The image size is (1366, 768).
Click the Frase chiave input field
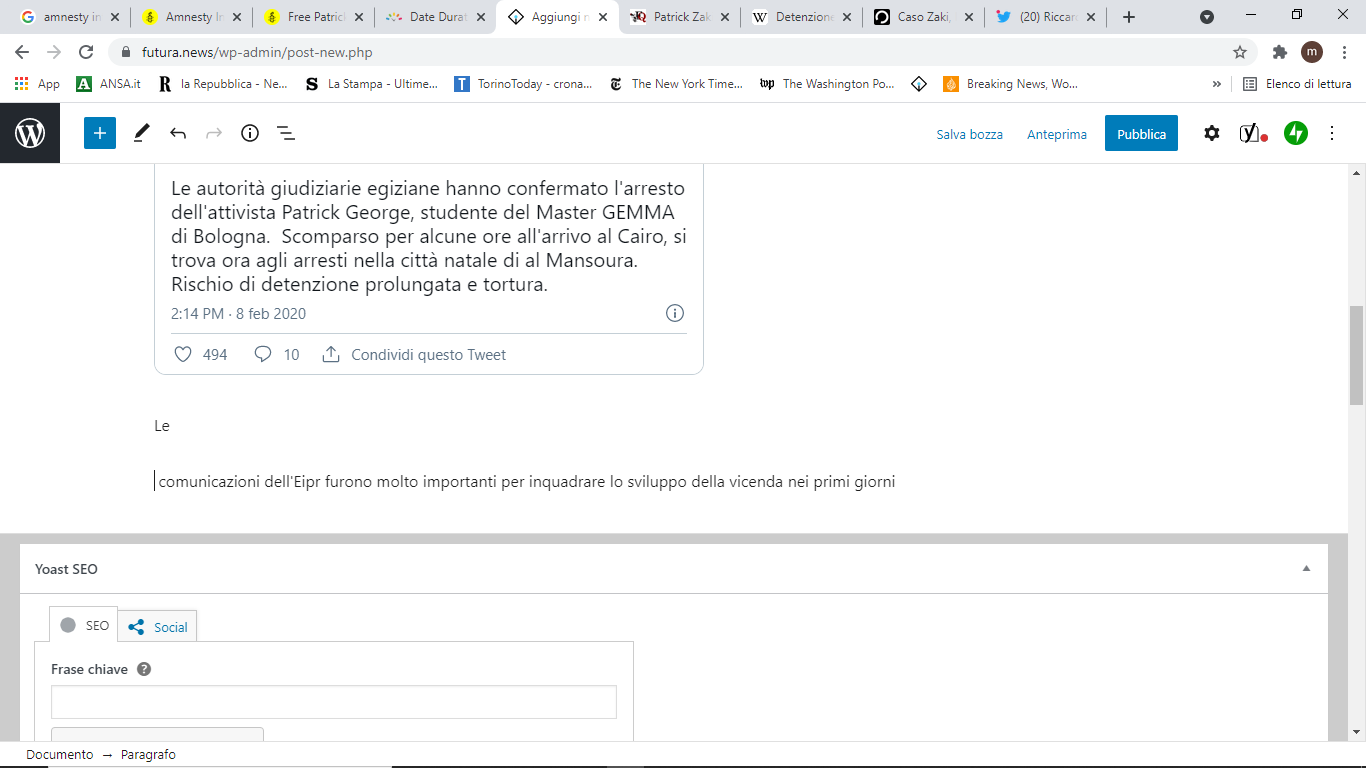click(333, 702)
